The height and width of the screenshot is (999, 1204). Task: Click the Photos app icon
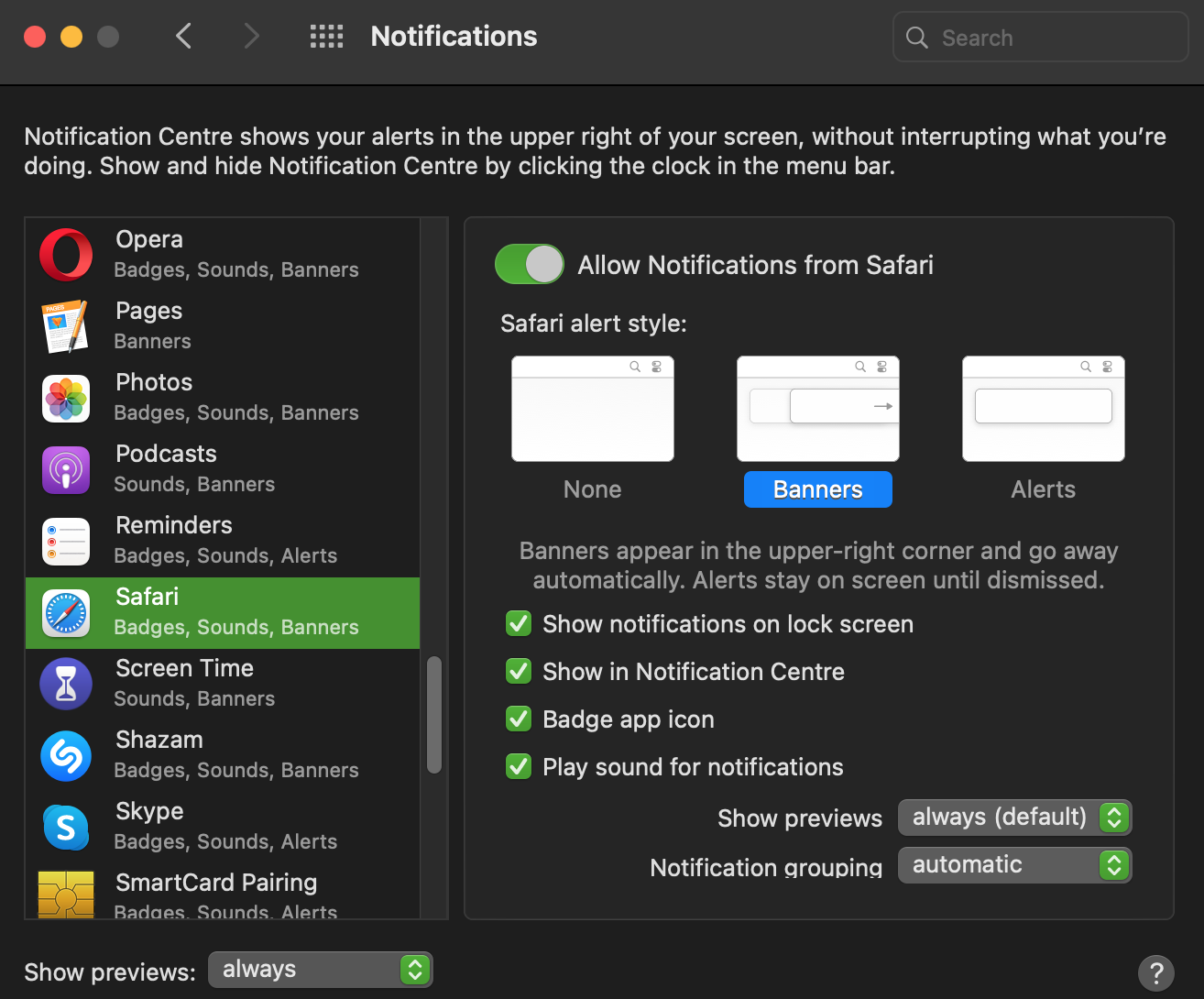pyautogui.click(x=66, y=398)
